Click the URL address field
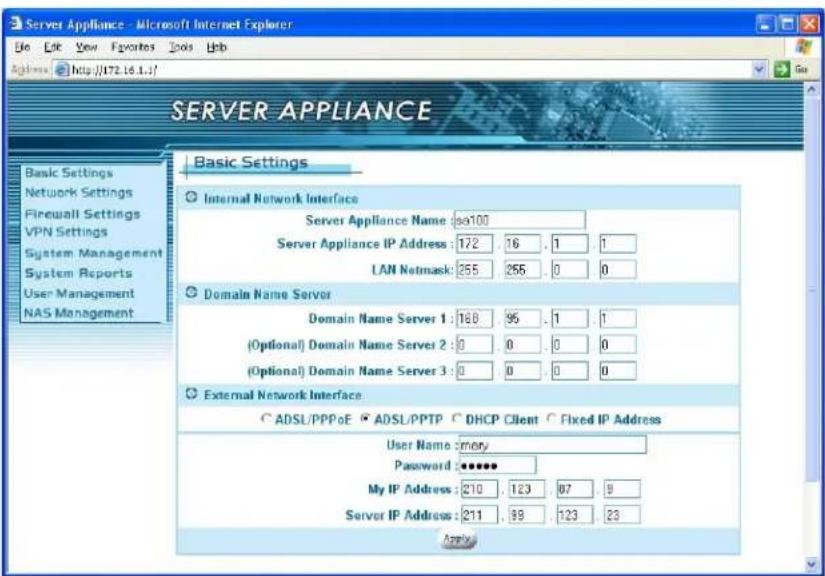This screenshot has width=825, height=576. [410, 69]
